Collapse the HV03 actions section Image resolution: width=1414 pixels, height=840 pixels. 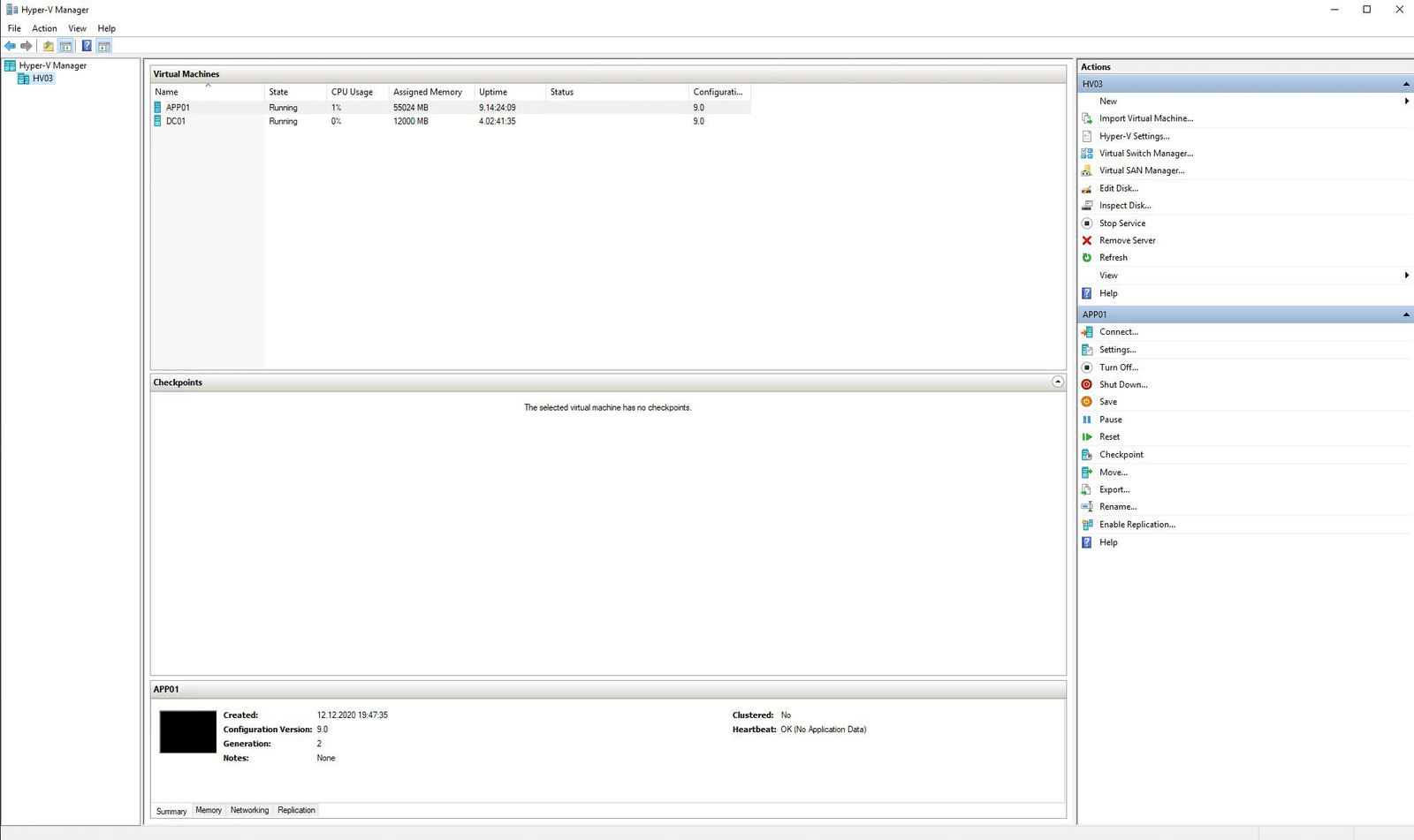tap(1406, 84)
